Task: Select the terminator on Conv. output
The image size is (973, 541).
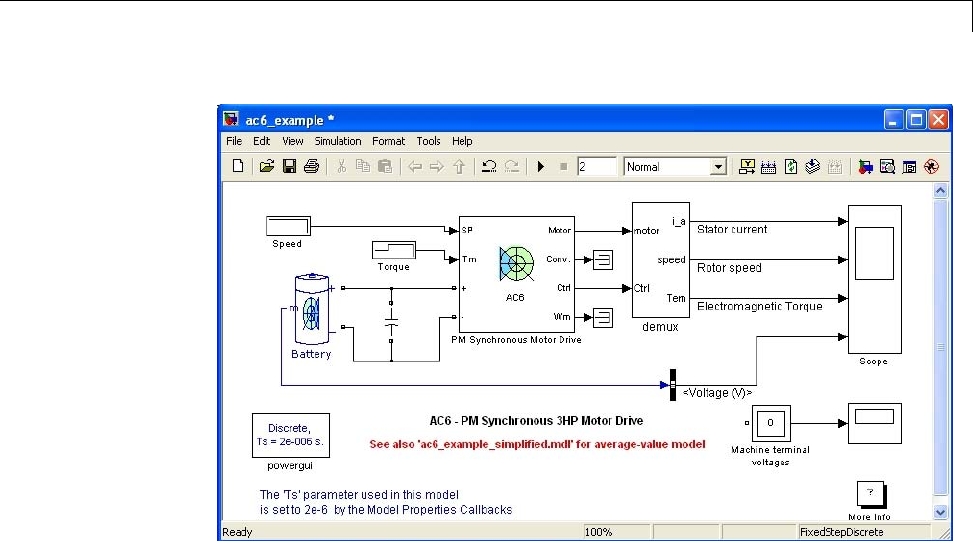Action: pos(603,259)
